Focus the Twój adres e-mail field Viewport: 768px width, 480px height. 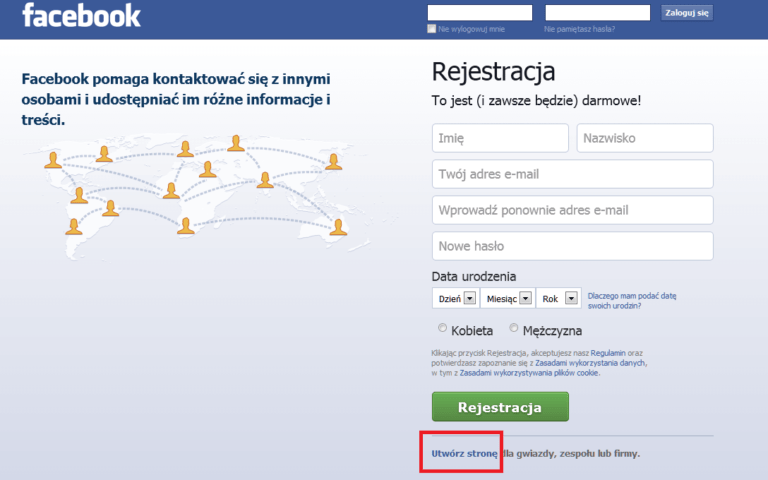(573, 174)
